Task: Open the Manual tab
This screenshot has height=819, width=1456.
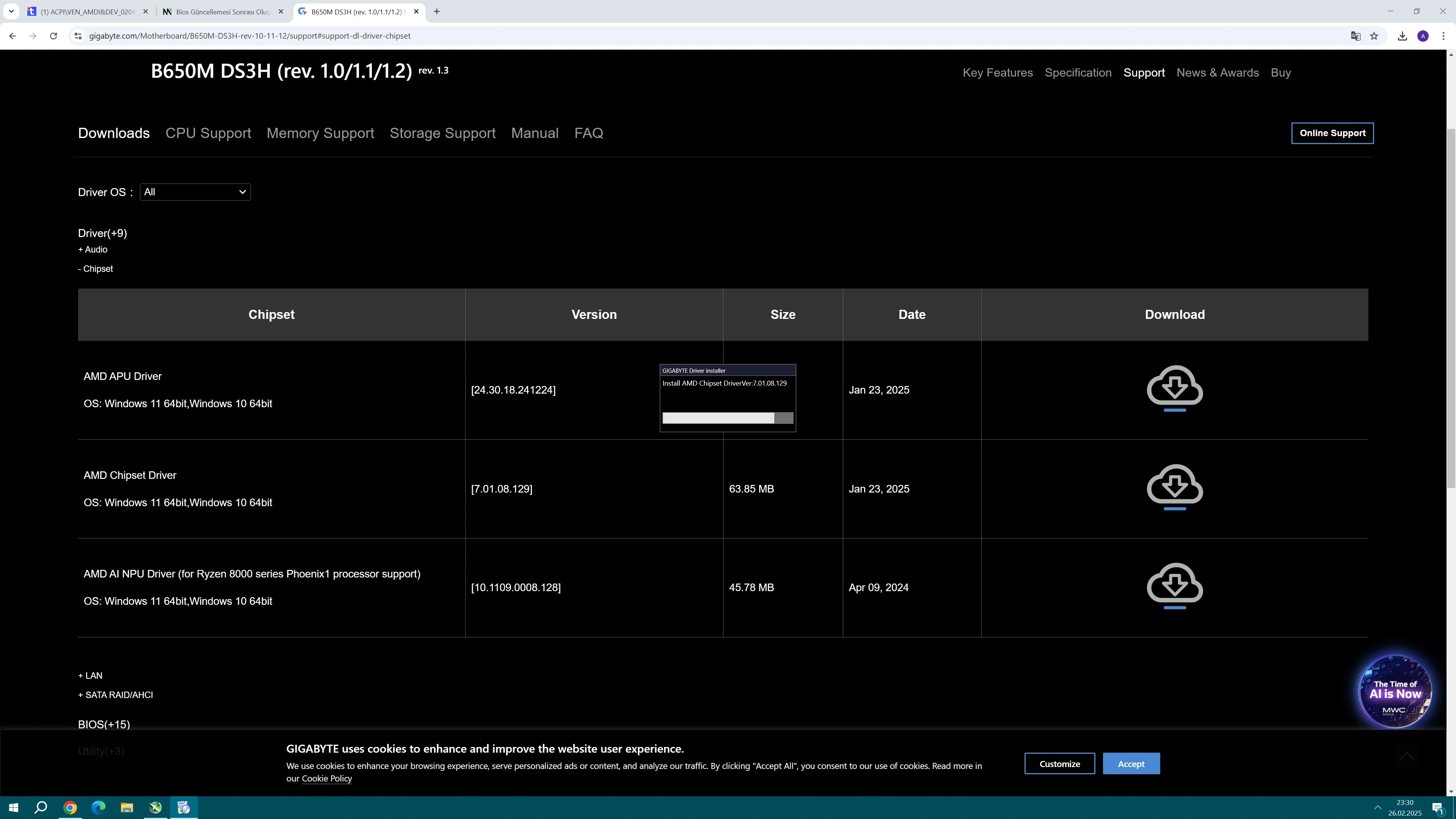Action: point(535,133)
